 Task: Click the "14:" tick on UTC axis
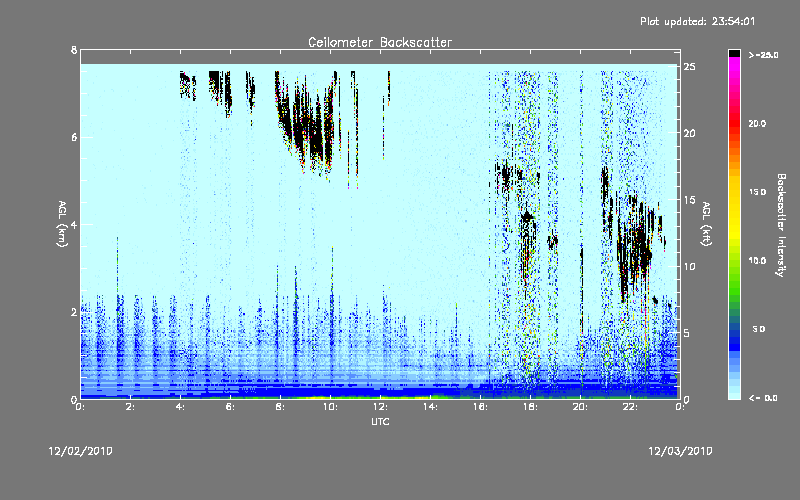coord(430,407)
